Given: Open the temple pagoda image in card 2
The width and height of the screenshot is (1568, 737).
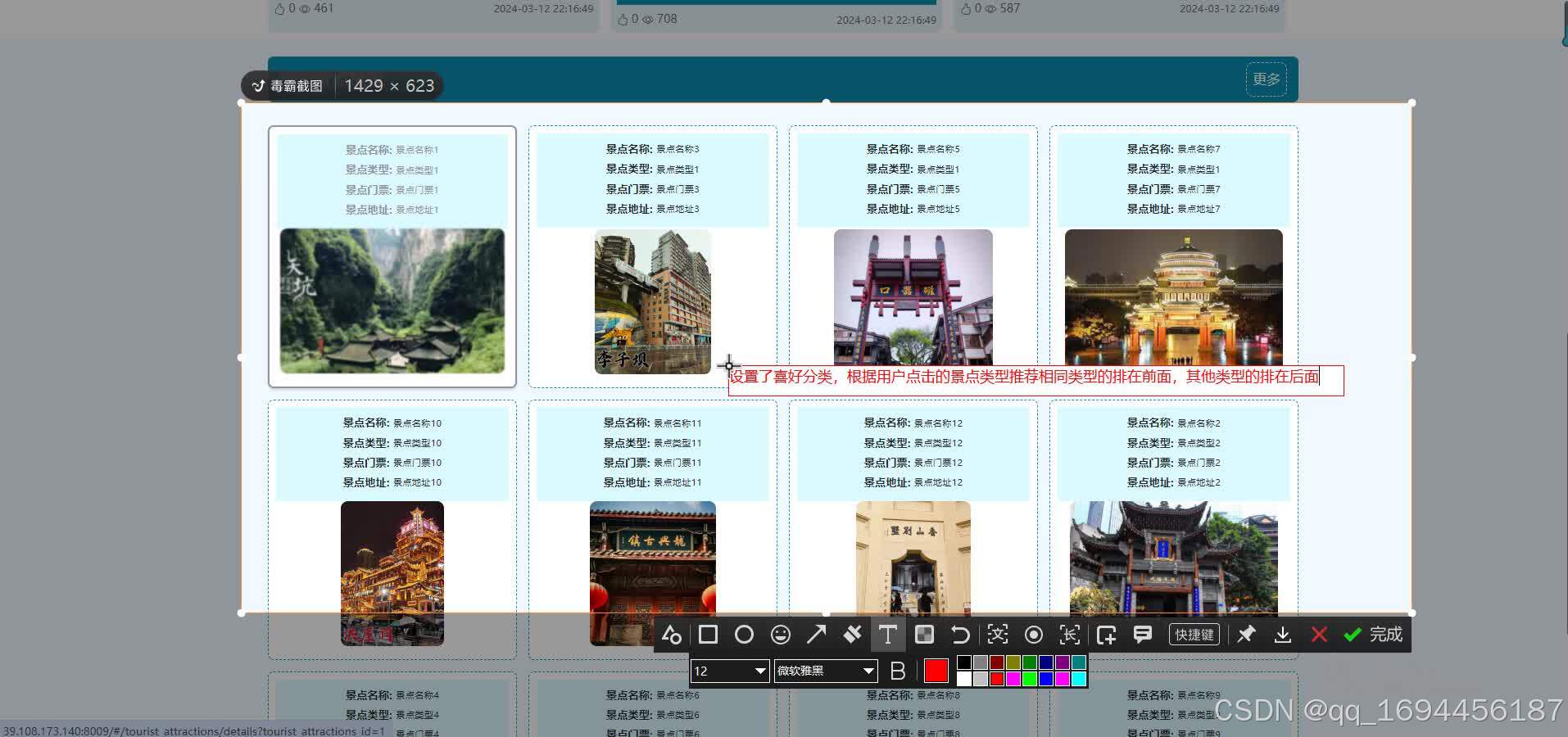Looking at the screenshot, I should [x=1174, y=558].
